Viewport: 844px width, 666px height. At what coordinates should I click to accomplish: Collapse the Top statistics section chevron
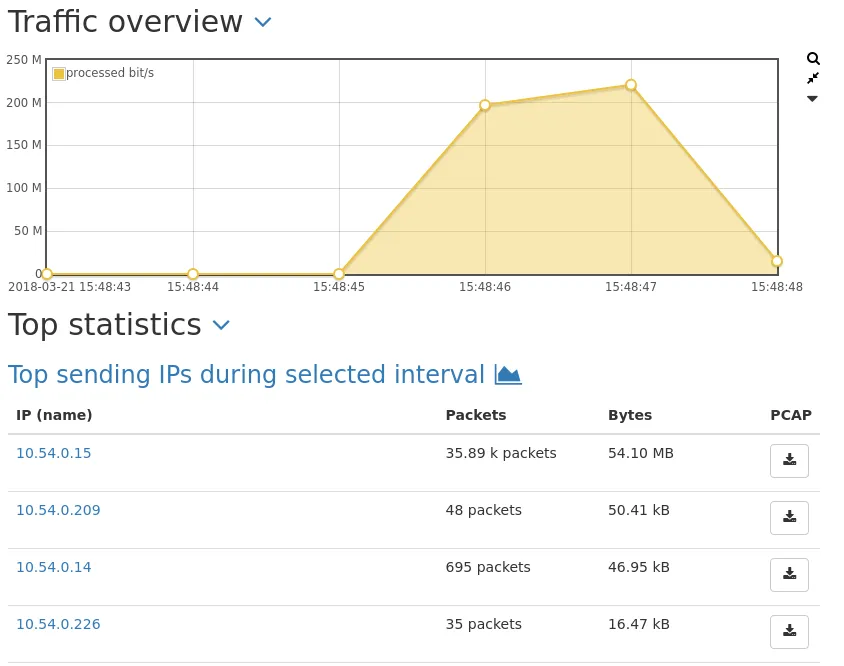[x=222, y=325]
